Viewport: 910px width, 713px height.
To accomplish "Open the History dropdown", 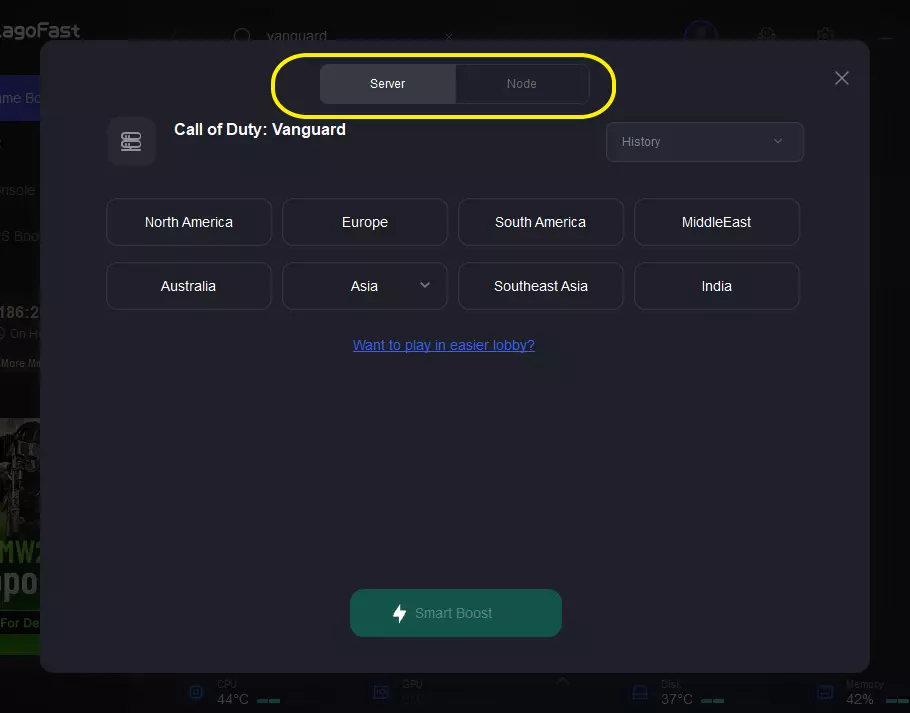I will click(x=704, y=142).
